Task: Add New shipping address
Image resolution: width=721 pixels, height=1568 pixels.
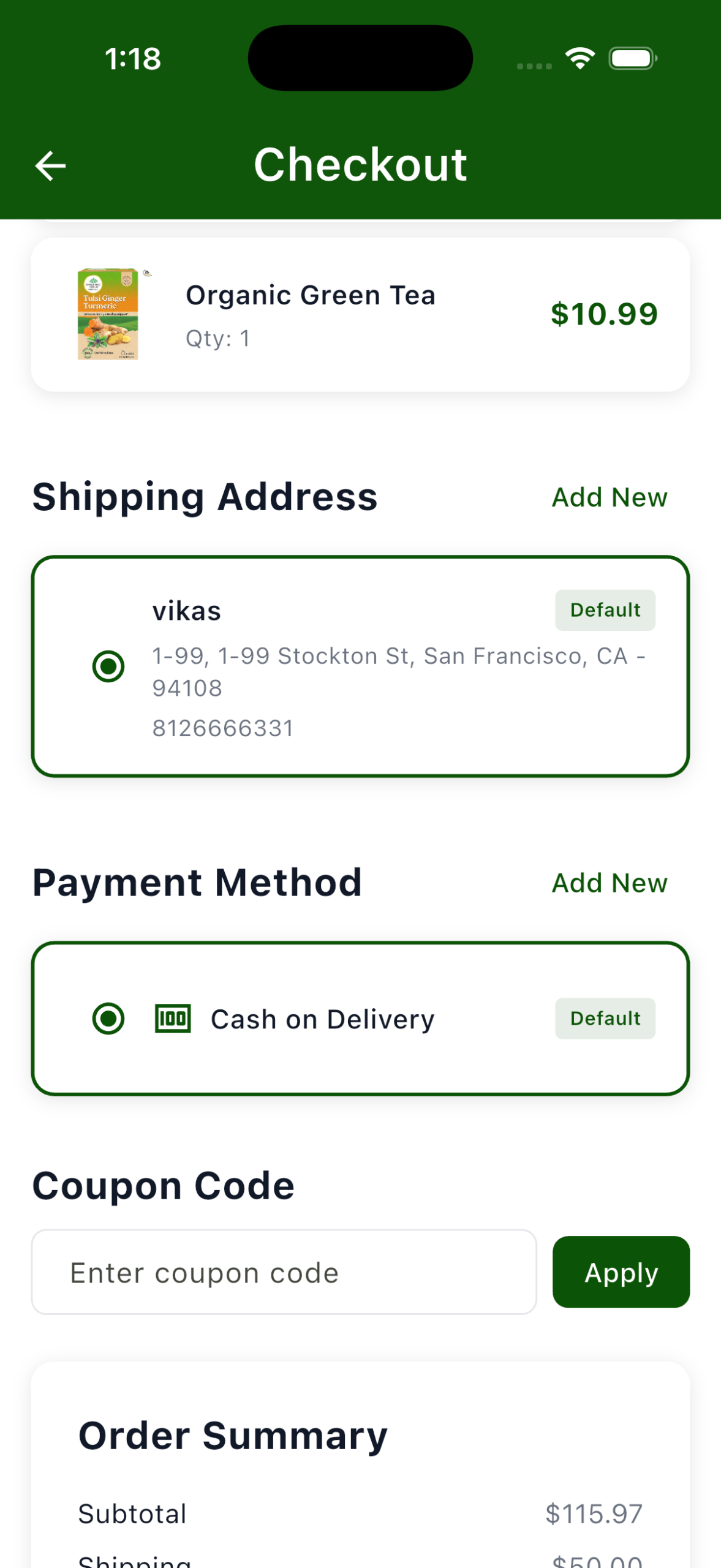Action: [x=609, y=497]
